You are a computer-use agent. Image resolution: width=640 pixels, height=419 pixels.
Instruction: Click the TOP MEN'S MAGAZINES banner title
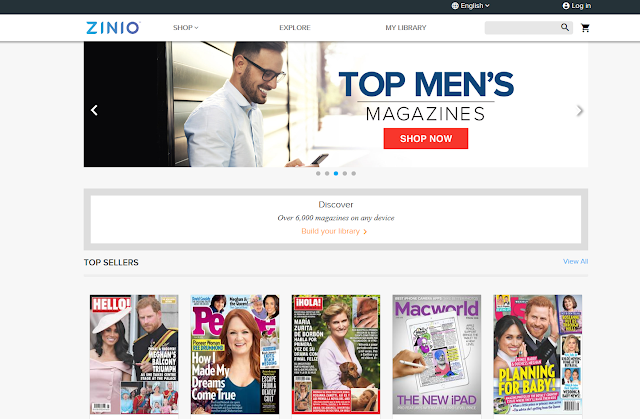426,96
